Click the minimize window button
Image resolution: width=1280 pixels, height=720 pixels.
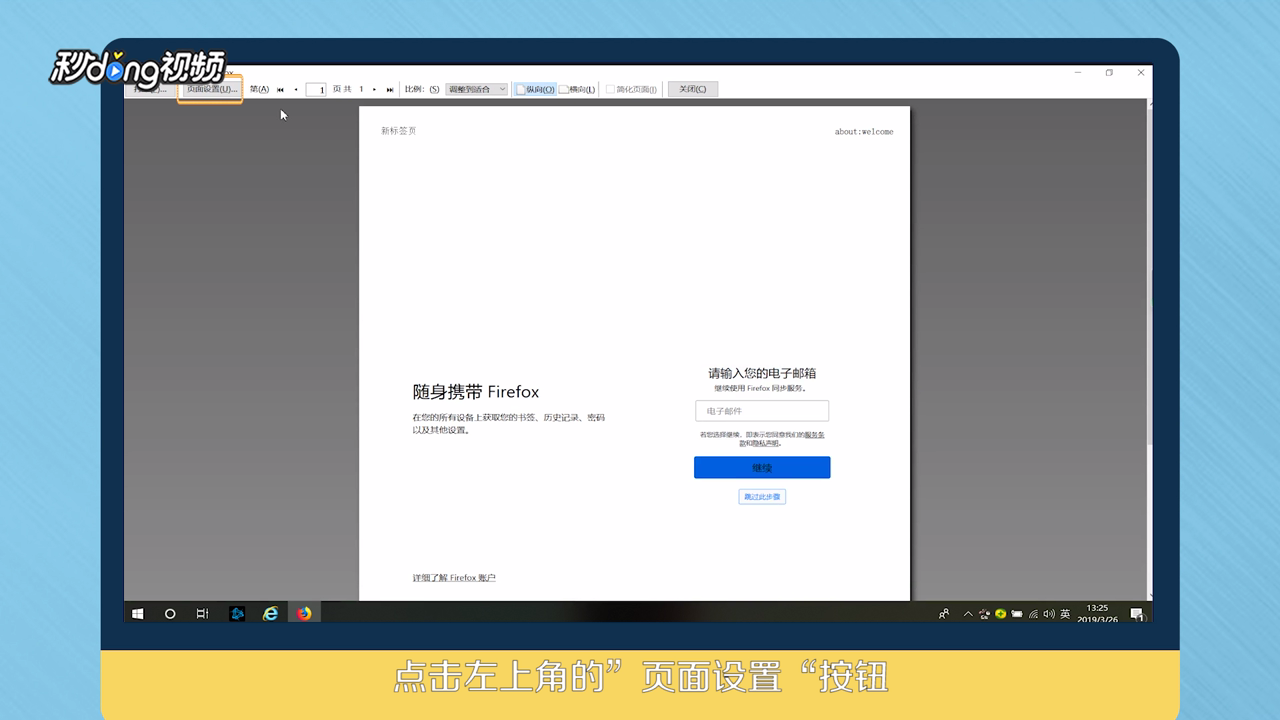1078,73
